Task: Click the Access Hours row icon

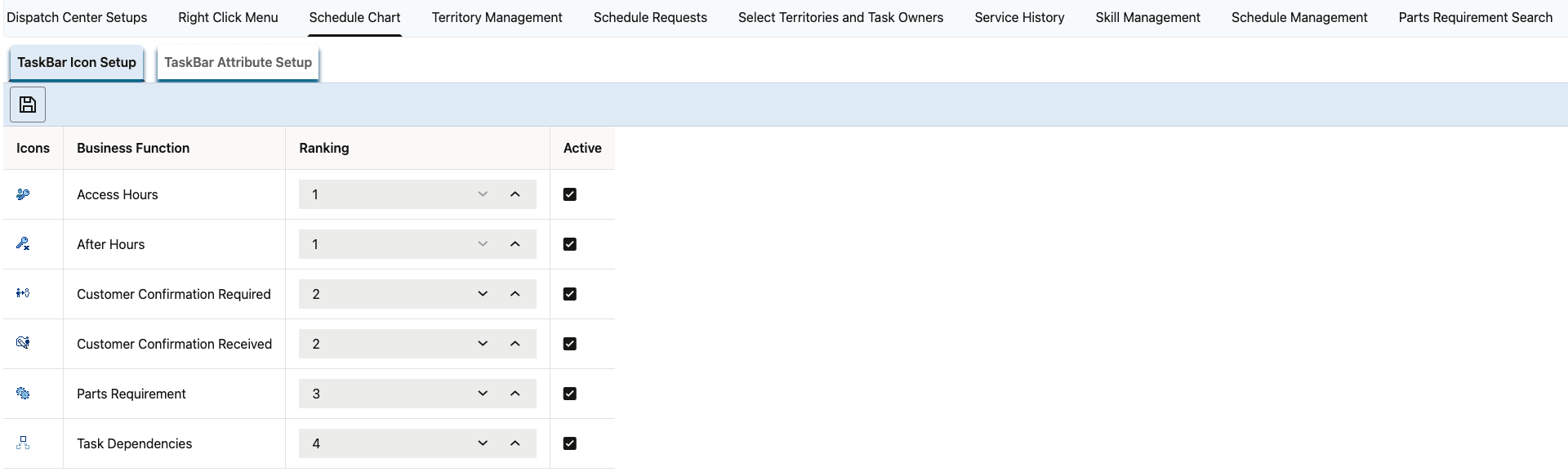Action: point(23,194)
